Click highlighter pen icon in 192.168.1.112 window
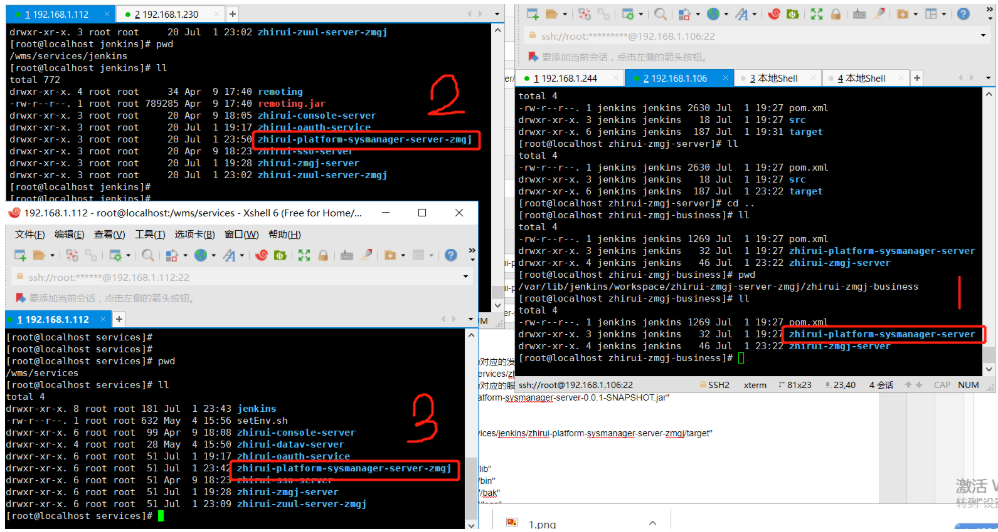This screenshot has width=998, height=532. click(x=365, y=255)
